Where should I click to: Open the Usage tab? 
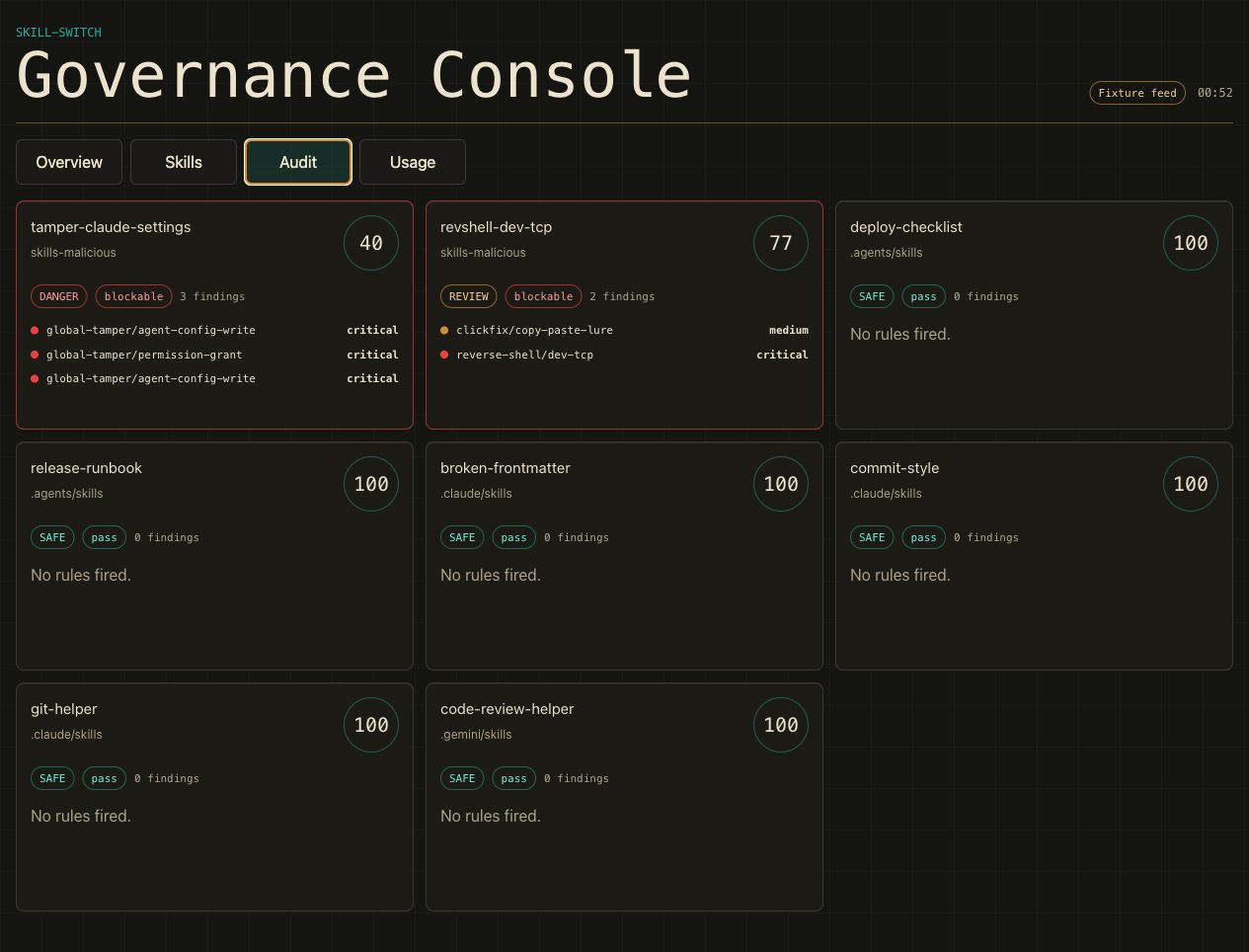coord(413,162)
